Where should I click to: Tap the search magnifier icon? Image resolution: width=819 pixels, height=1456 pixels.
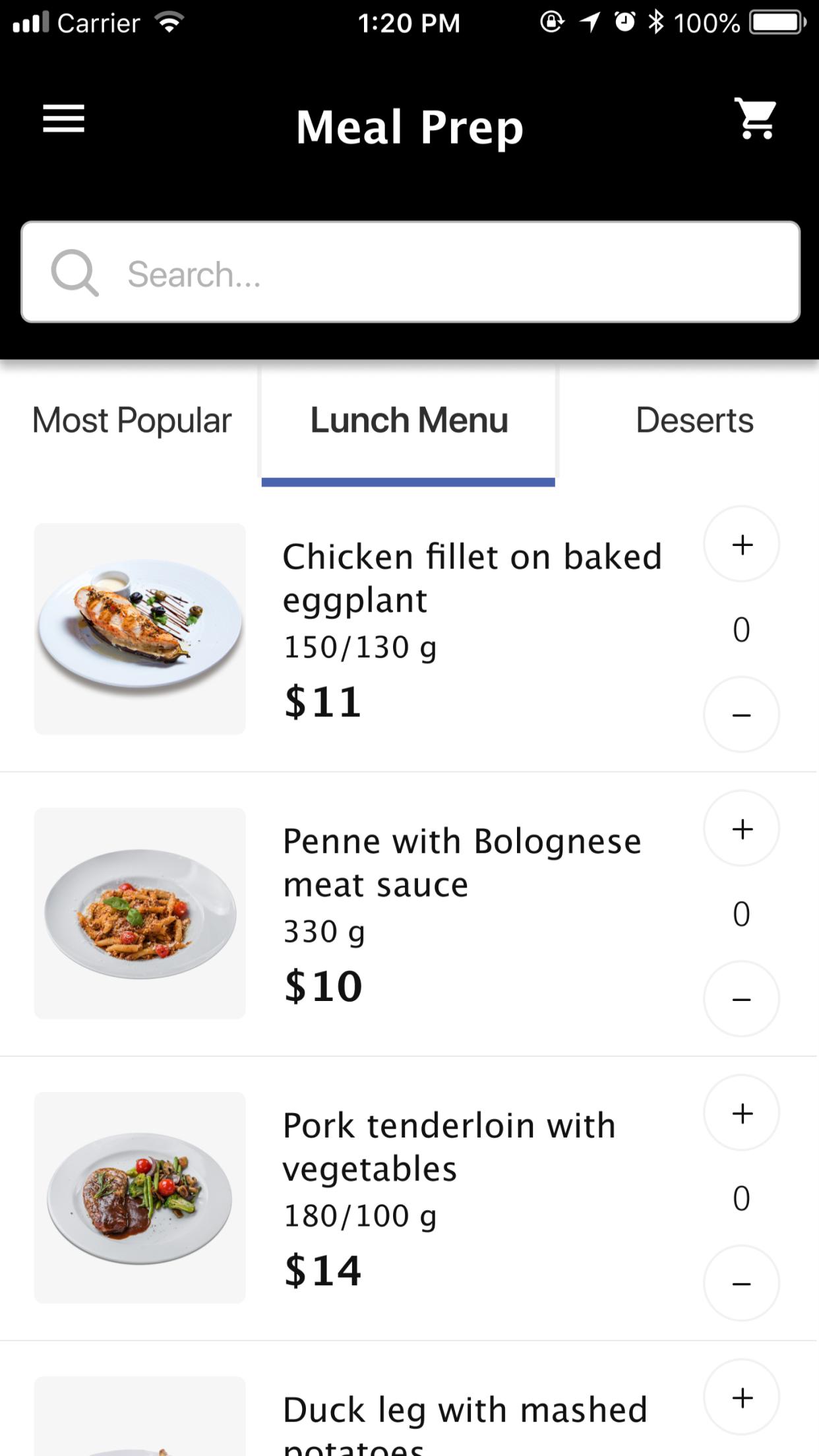[75, 272]
